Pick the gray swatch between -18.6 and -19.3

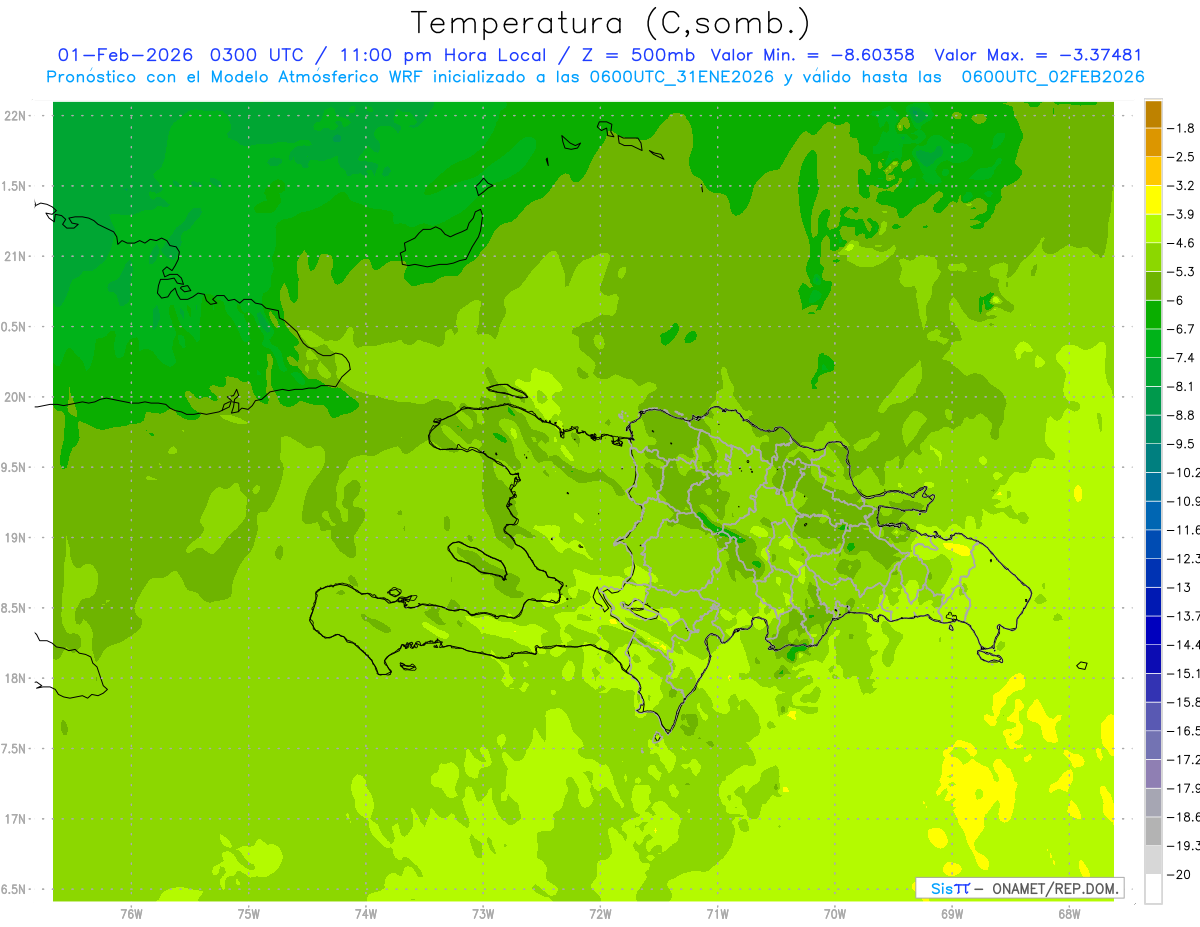[1153, 831]
